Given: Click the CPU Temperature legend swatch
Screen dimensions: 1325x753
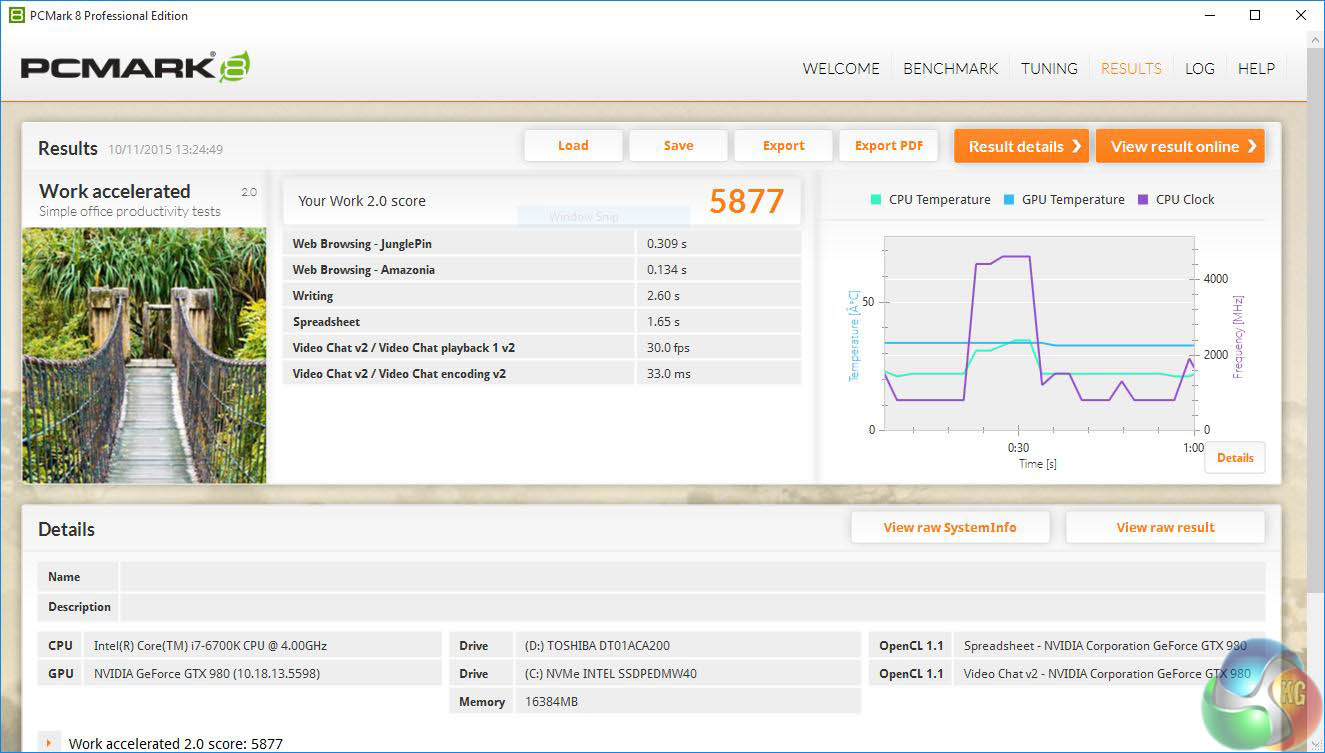Looking at the screenshot, I should click(x=876, y=200).
